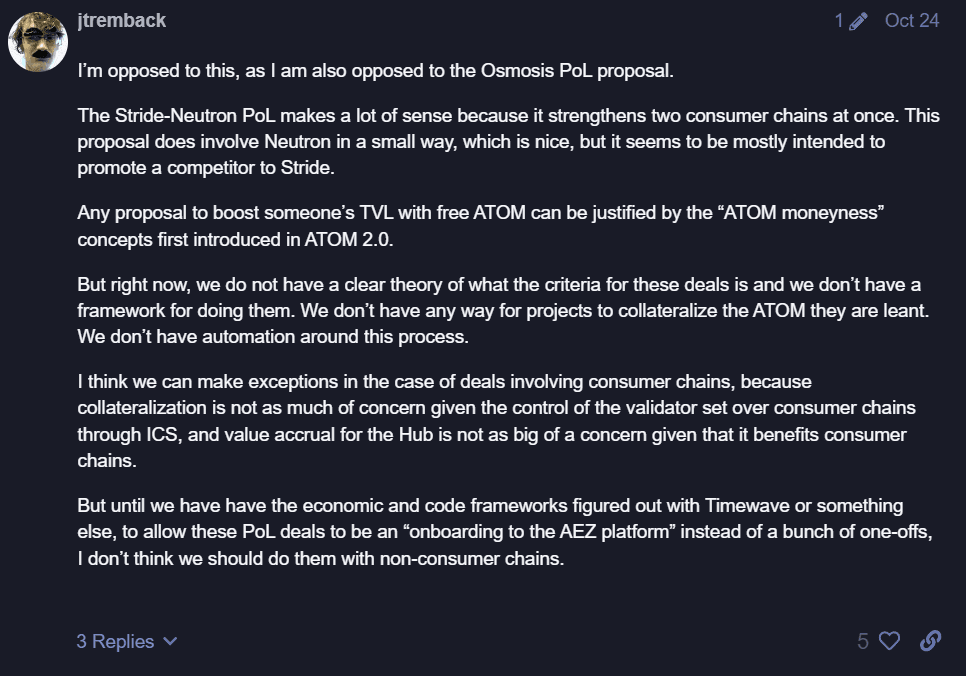The image size is (966, 676).
Task: Click the paragraph starting "But right now"
Action: [503, 311]
